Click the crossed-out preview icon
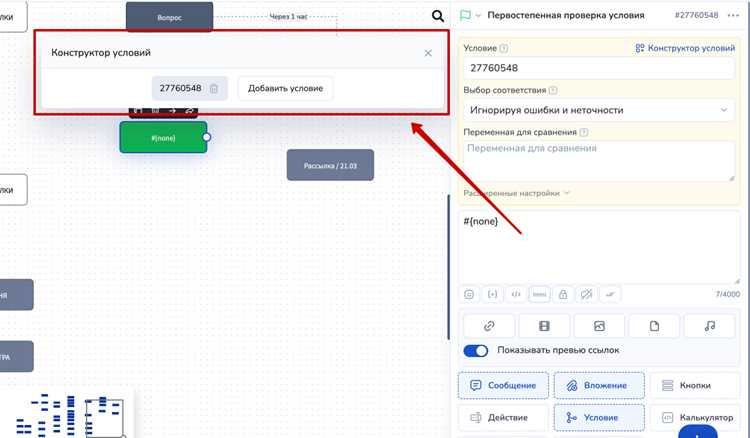The width and height of the screenshot is (750, 438). click(x=586, y=294)
